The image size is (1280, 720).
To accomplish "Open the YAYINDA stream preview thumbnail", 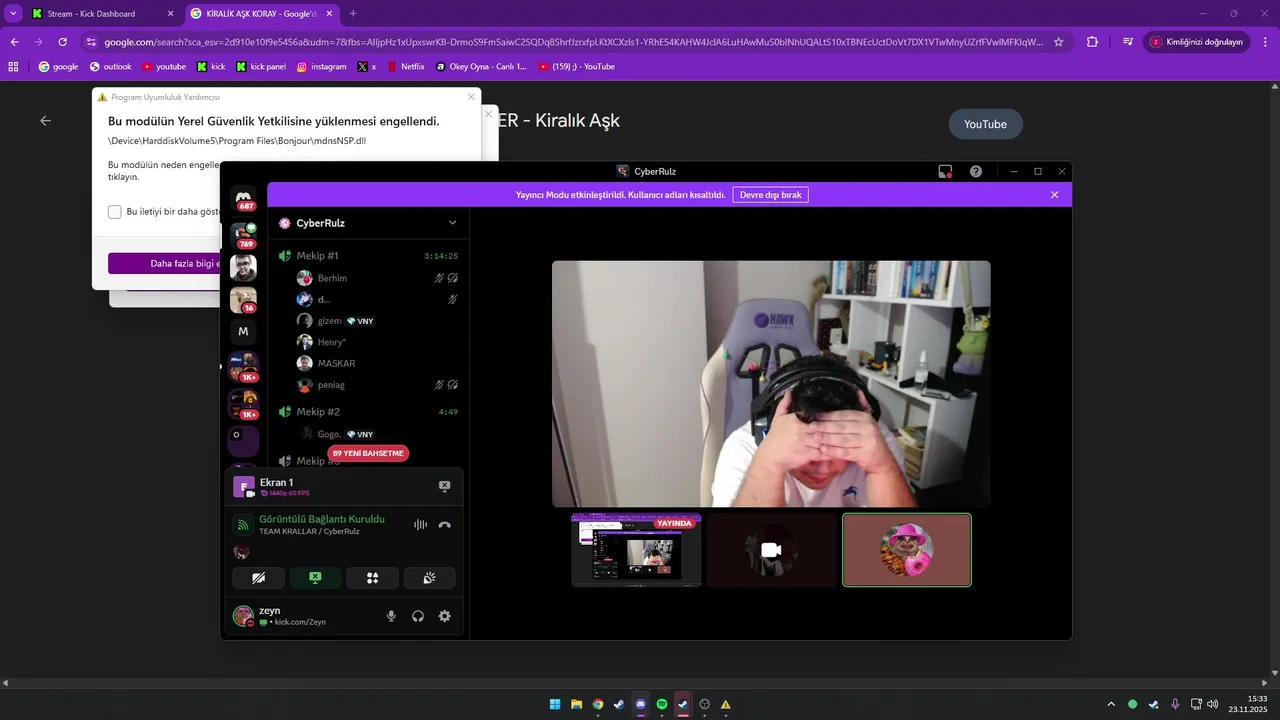I will click(x=636, y=550).
